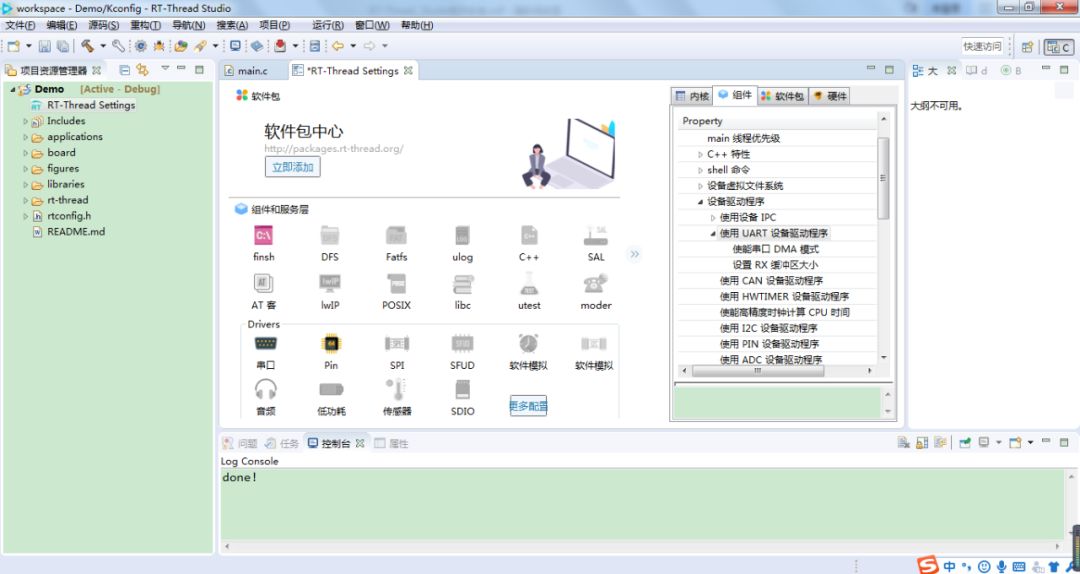Open the utest component icon

click(x=529, y=283)
